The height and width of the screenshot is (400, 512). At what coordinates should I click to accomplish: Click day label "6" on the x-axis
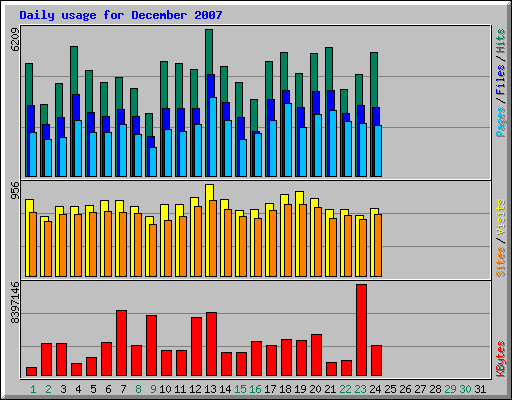[x=108, y=389]
